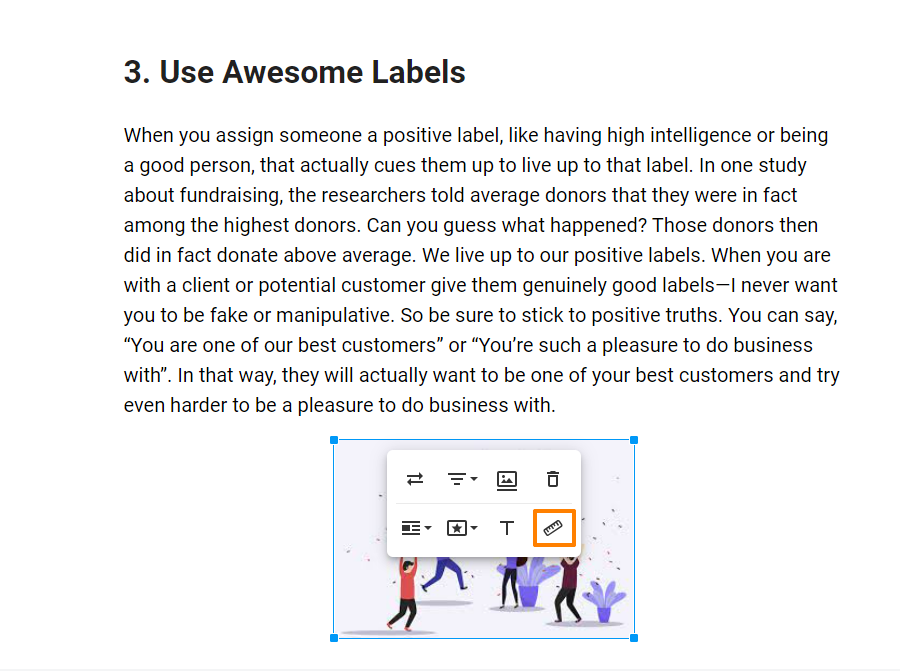
Task: Place cursor in the last line "even harder to be"
Action: [340, 405]
